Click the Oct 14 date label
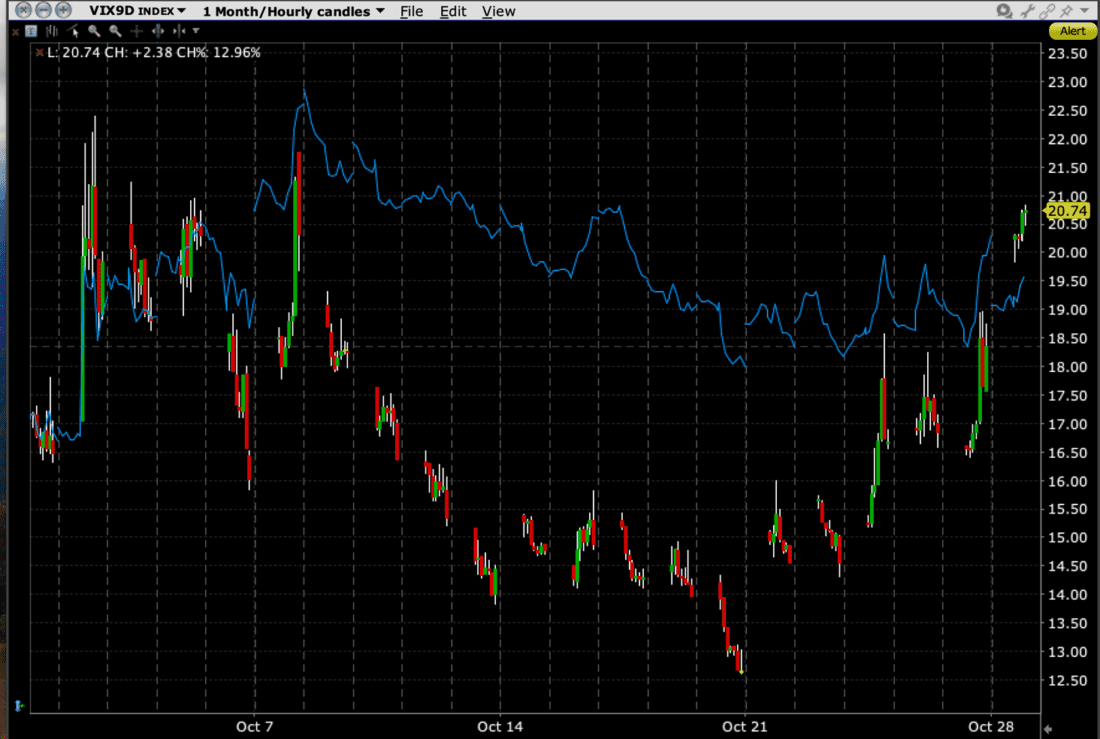 (x=499, y=726)
